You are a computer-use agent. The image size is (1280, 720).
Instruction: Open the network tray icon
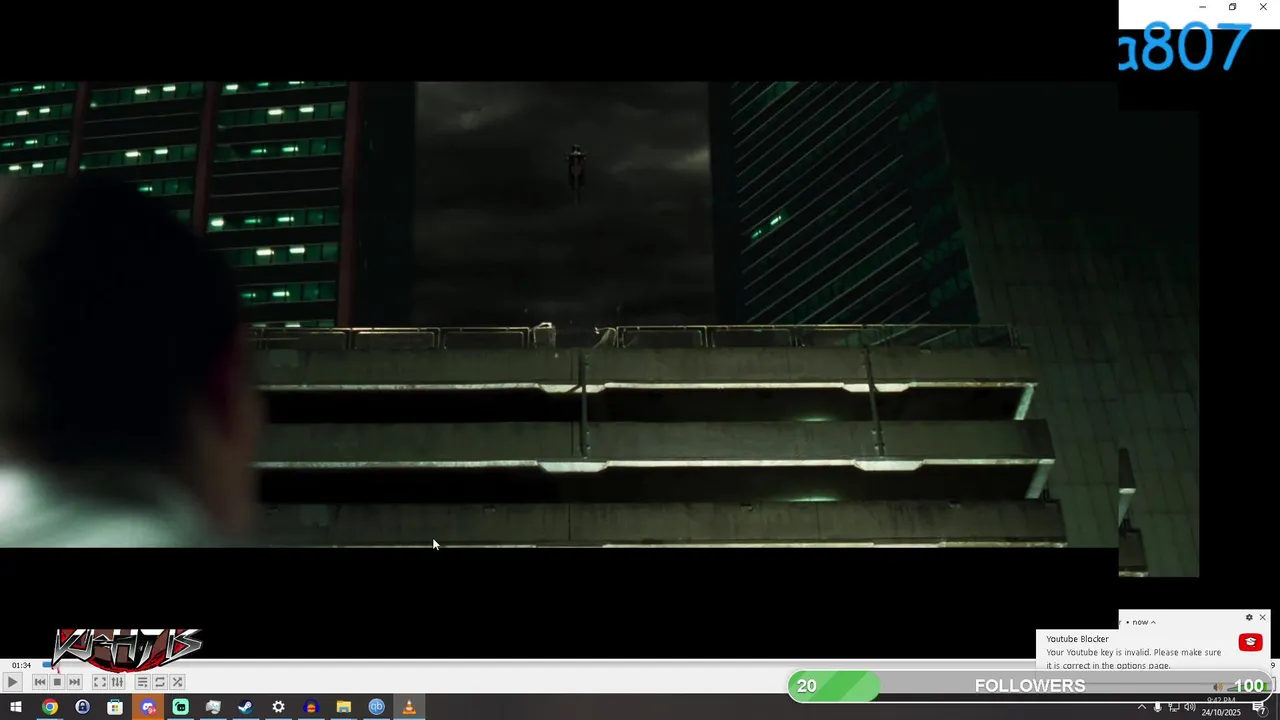tap(1174, 707)
